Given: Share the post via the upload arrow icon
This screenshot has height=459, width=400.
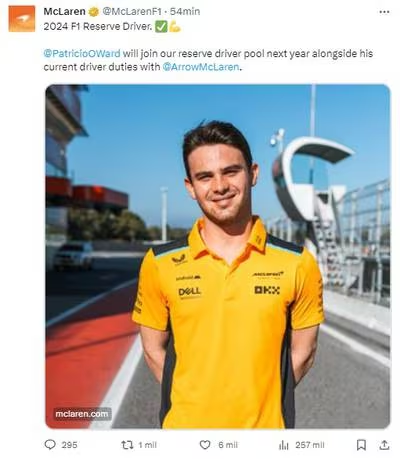Looking at the screenshot, I should click(384, 445).
